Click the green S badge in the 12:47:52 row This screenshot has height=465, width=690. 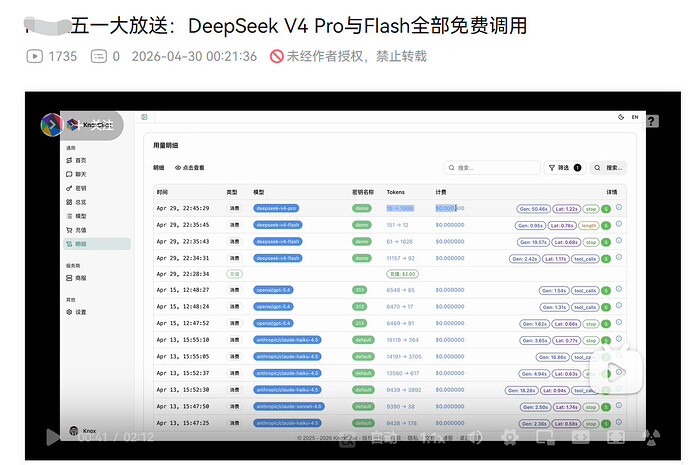click(606, 324)
